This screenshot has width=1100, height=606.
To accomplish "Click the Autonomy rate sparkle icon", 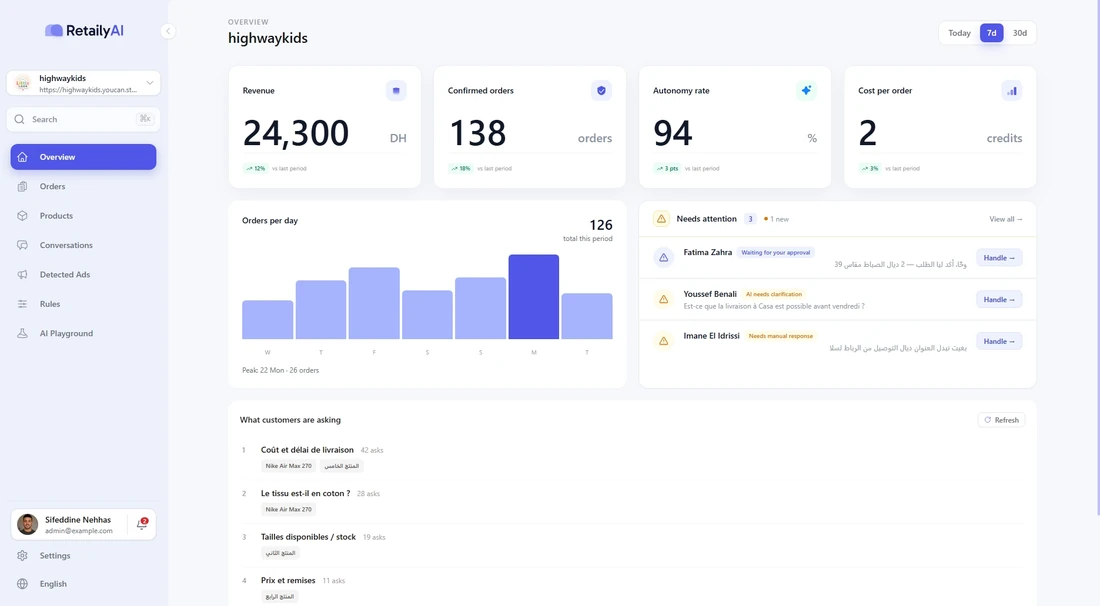I will (x=806, y=90).
